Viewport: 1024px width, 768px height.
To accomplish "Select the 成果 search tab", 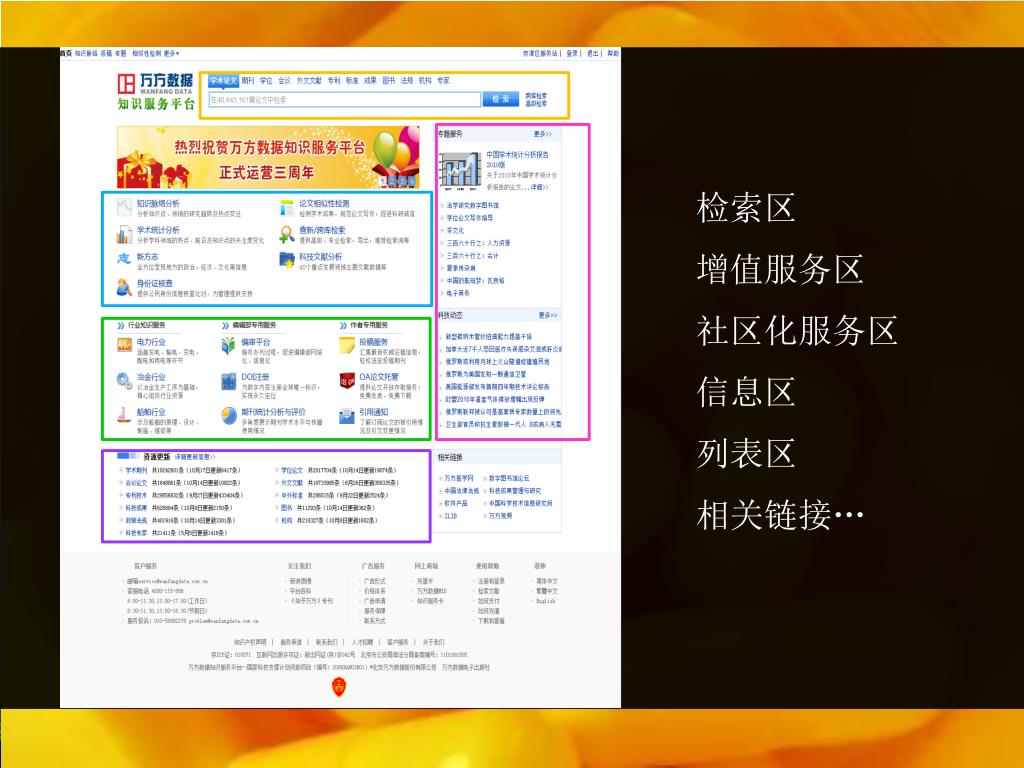I will [x=370, y=81].
